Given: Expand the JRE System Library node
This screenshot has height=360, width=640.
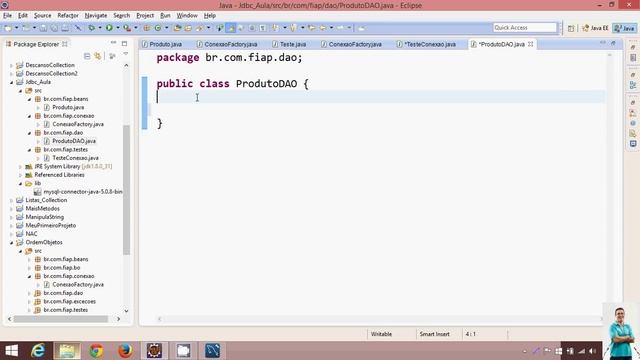Looking at the screenshot, I should pos(20,167).
